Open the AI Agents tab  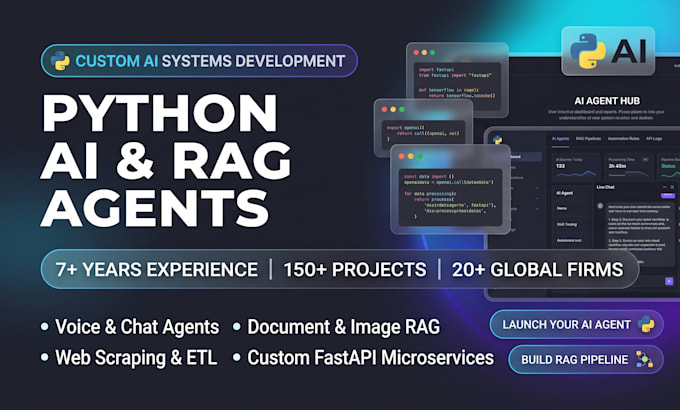(560, 139)
